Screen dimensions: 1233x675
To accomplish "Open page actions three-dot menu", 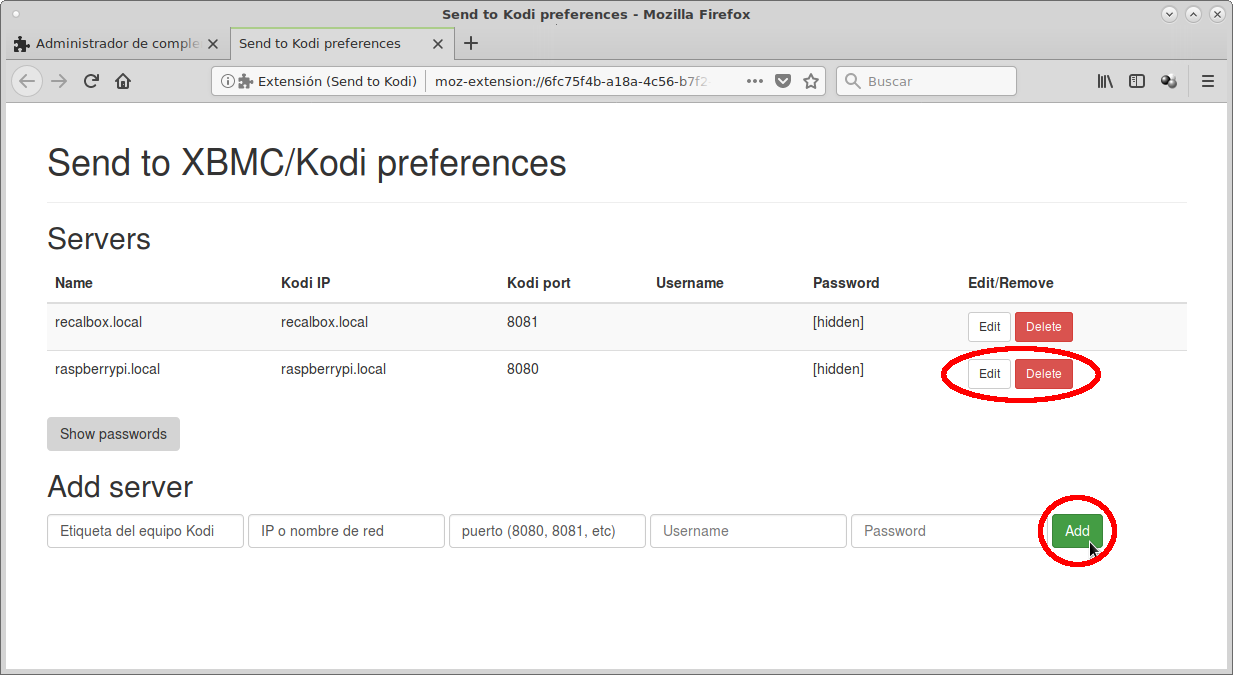I will 755,81.
